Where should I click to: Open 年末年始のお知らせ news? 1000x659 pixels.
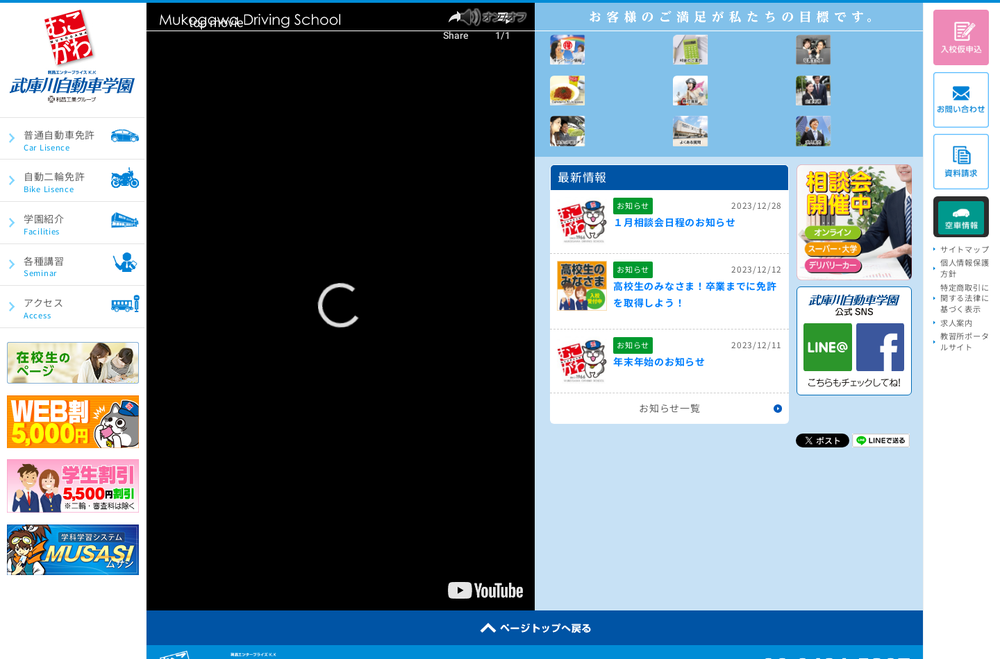click(659, 362)
